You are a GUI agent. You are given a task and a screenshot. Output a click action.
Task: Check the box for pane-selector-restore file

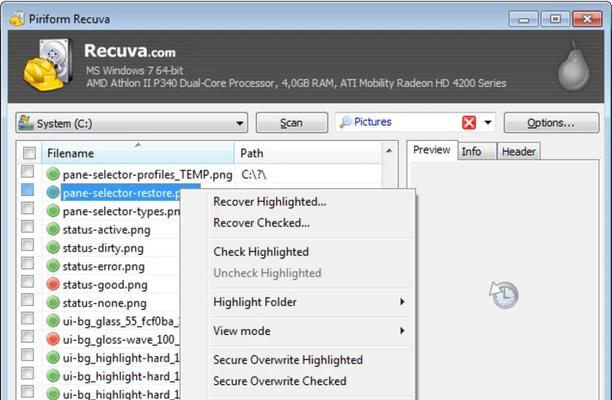pos(27,190)
